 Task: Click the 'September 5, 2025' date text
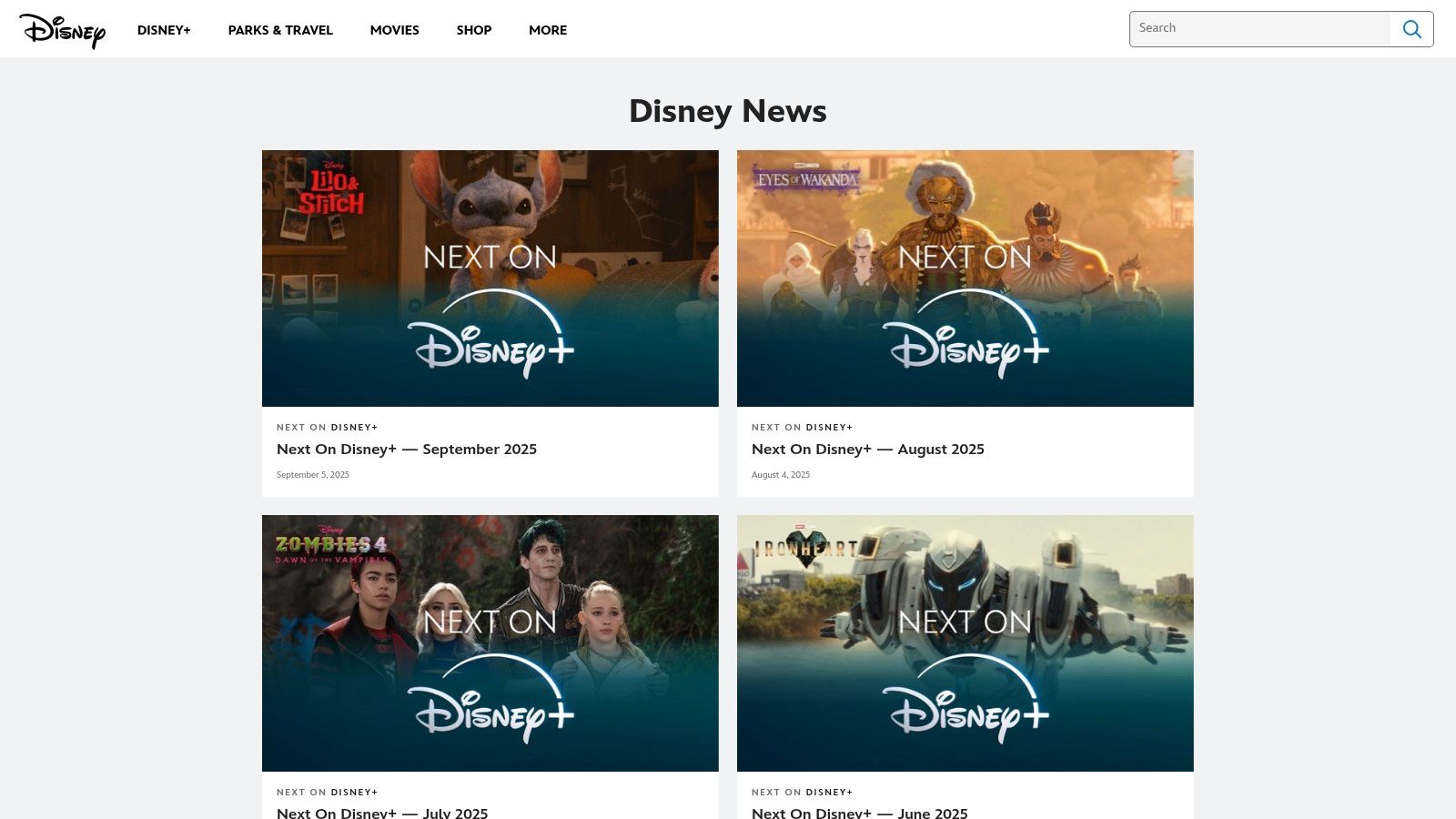tap(313, 475)
